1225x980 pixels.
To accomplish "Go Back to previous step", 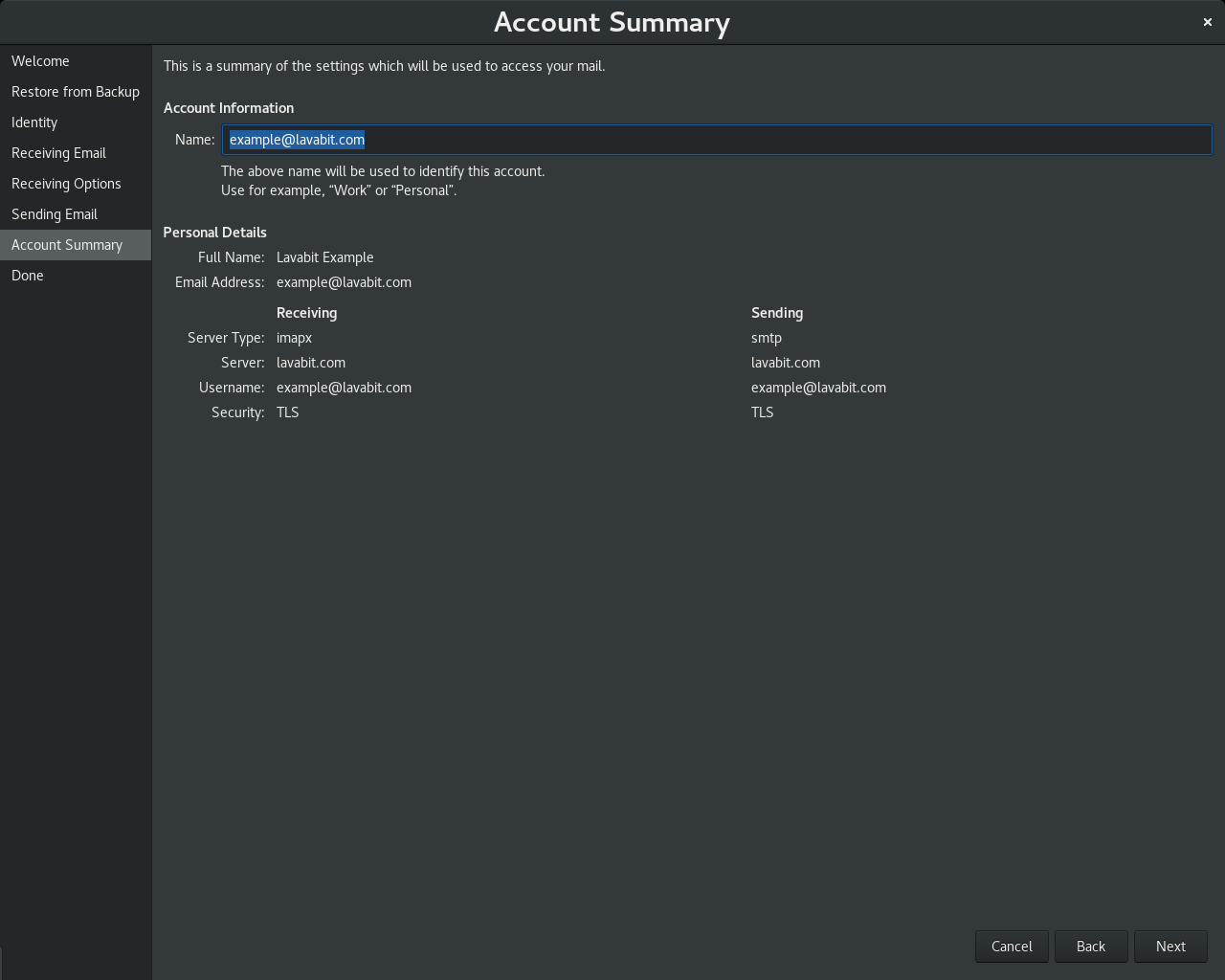I will (1091, 947).
